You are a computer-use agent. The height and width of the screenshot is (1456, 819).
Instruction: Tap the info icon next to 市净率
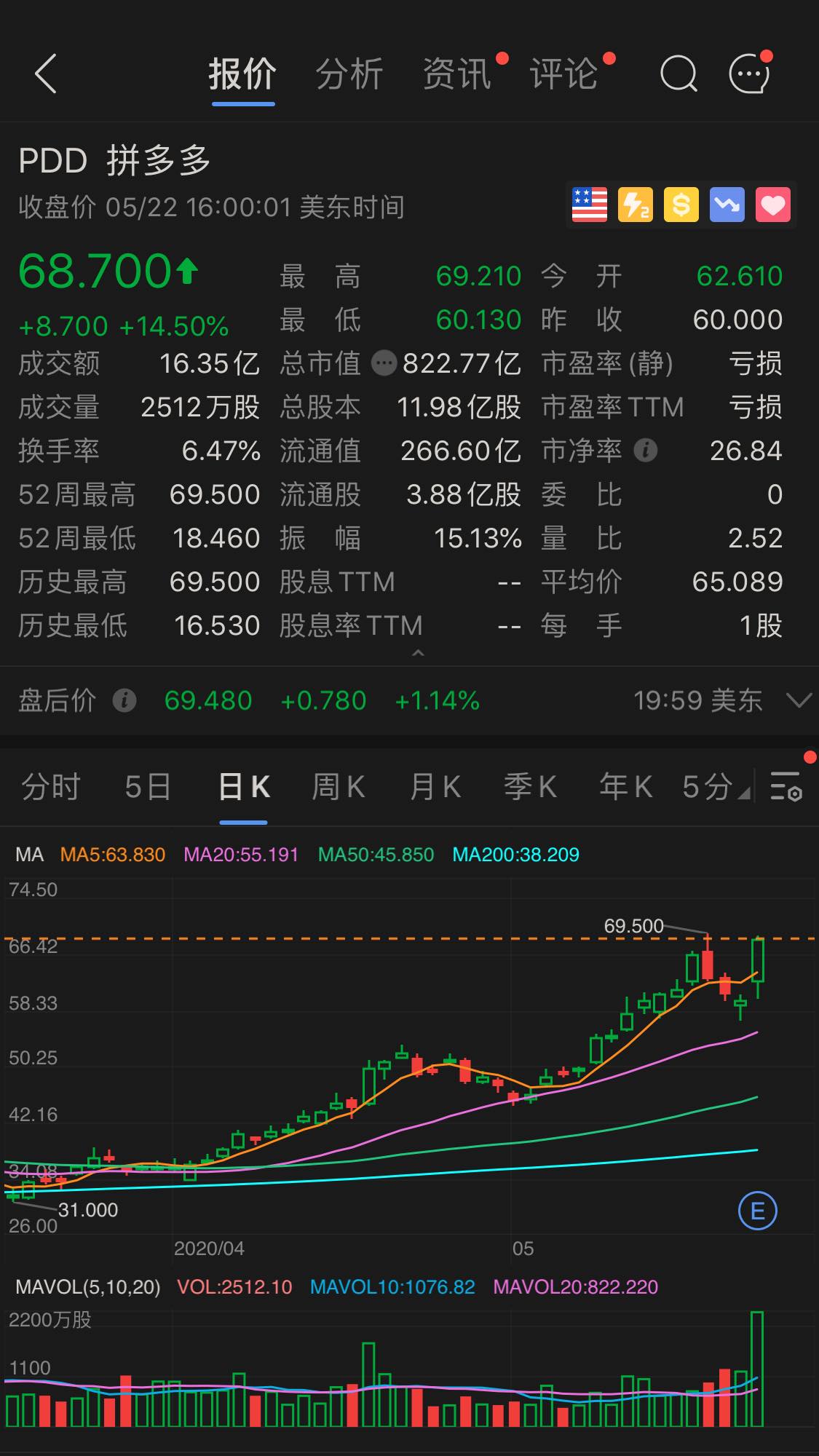tap(646, 451)
